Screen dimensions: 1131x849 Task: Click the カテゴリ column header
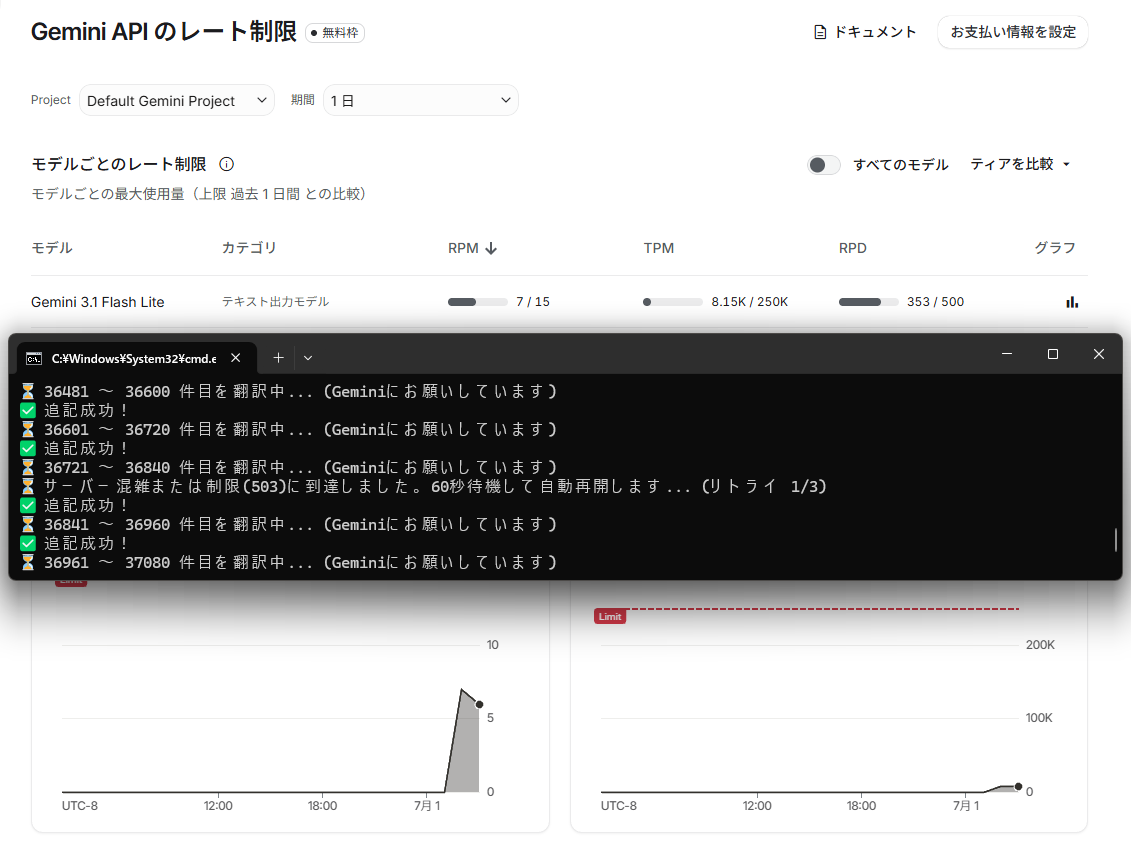[x=249, y=248]
